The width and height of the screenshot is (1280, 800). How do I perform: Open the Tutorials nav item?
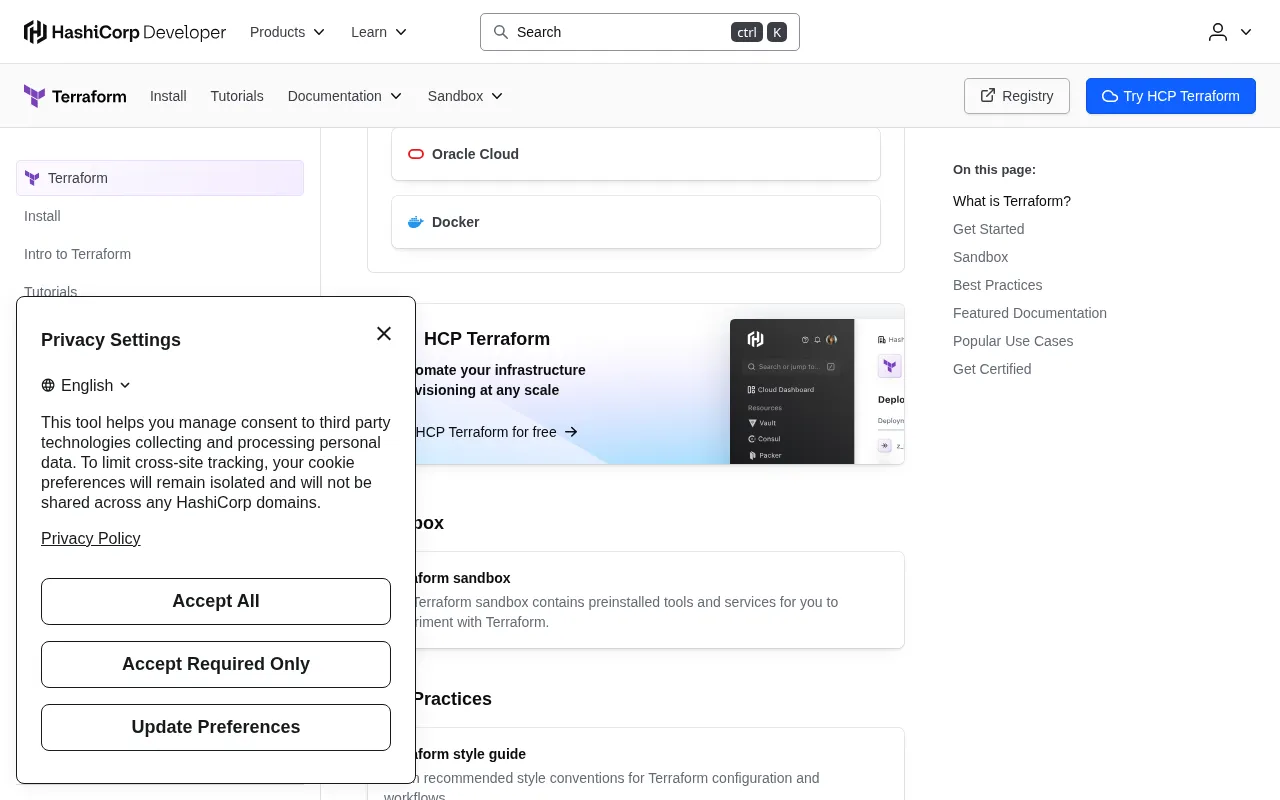point(237,96)
